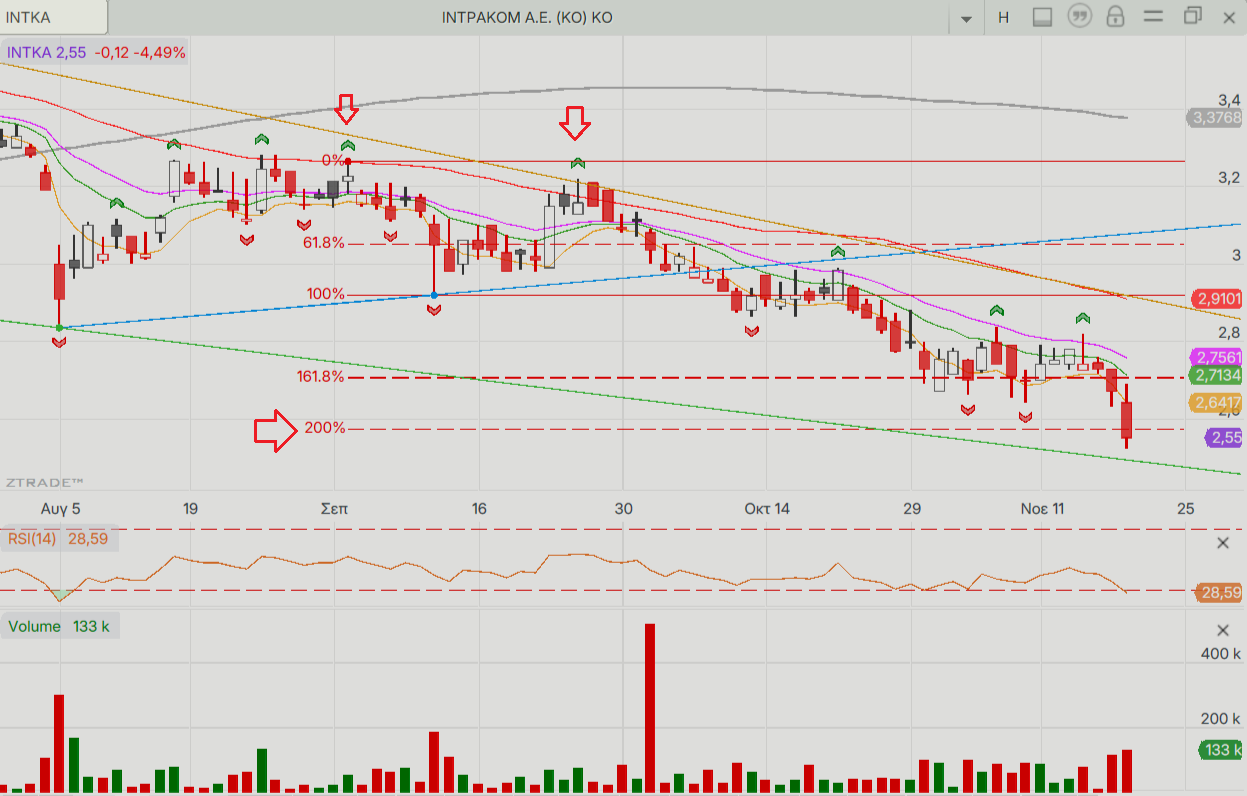
Task: Click the H timeframe button
Action: coord(1003,17)
